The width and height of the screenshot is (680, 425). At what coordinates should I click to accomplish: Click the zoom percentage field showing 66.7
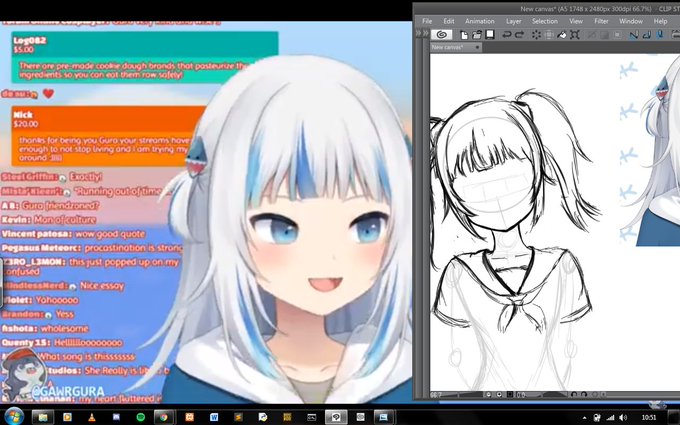[x=436, y=395]
